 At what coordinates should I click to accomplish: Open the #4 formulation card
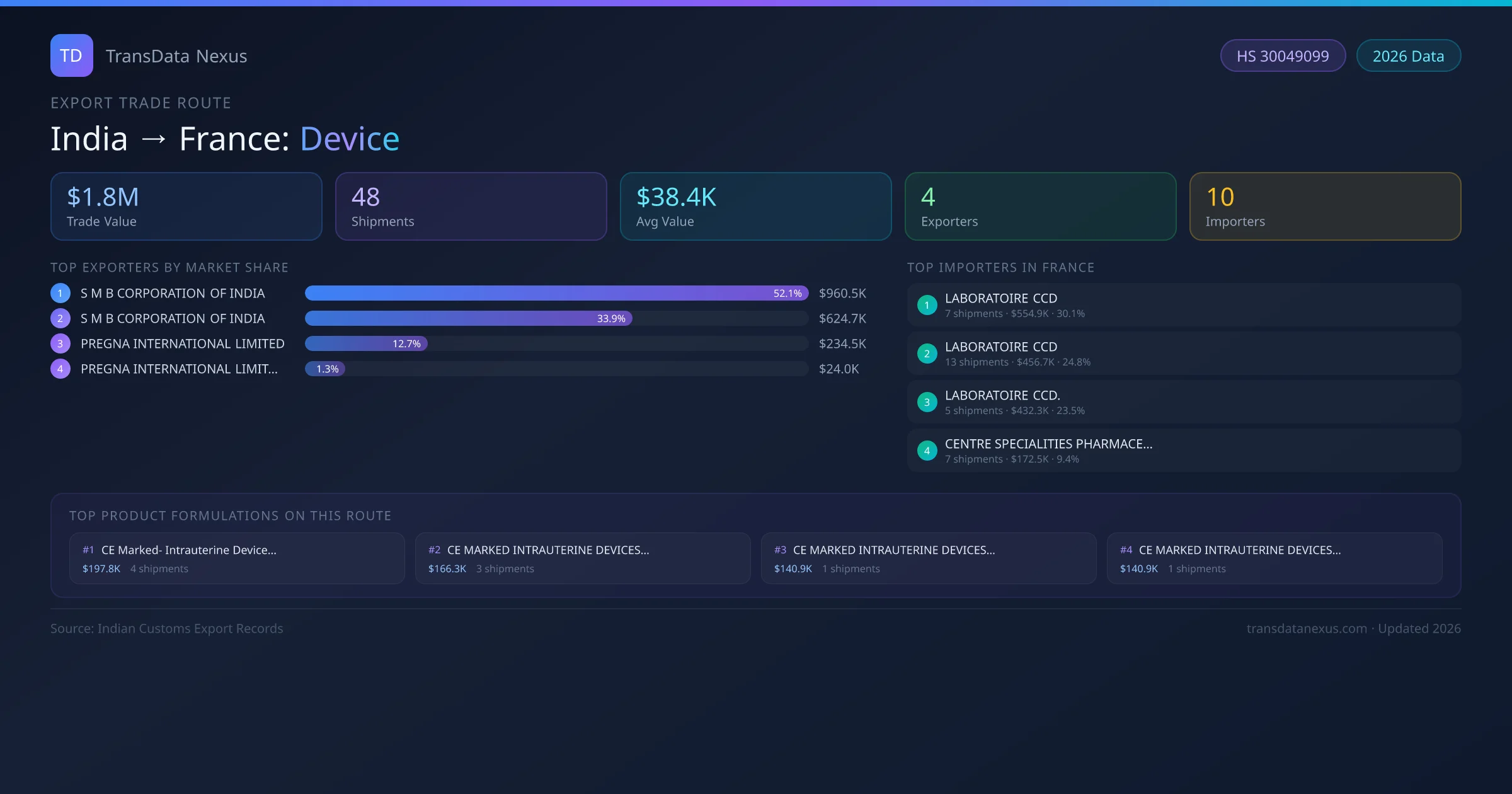(1274, 558)
